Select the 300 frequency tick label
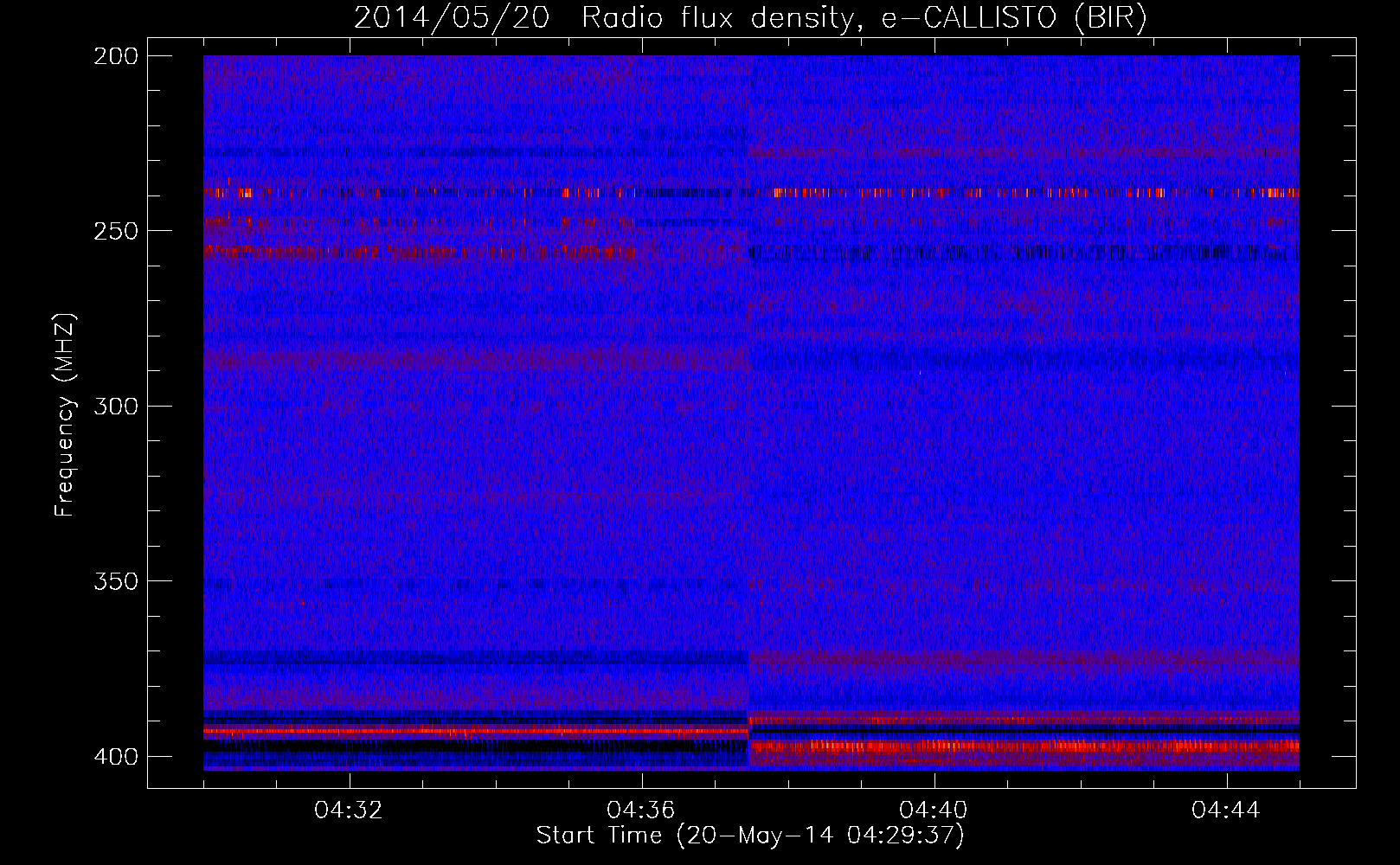The image size is (1400, 865). [115, 407]
